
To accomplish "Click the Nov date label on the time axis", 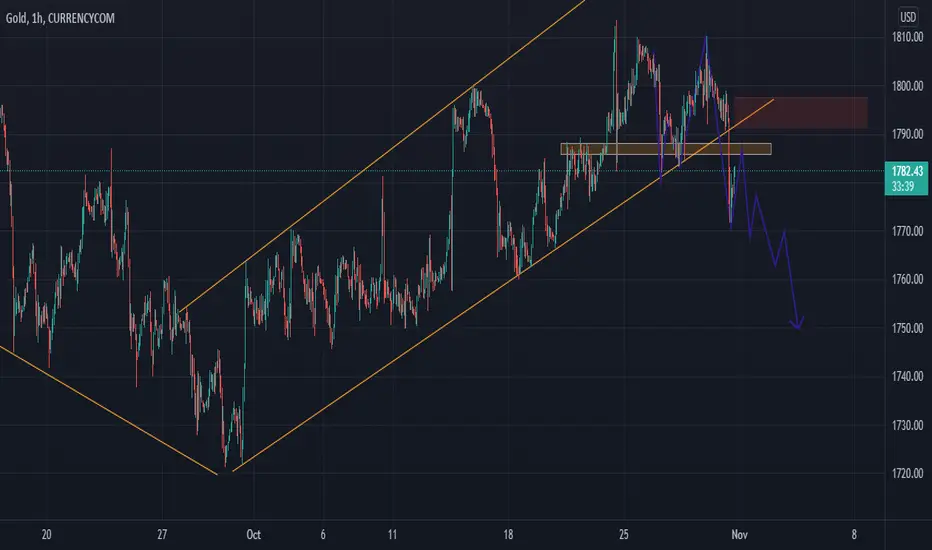I will pos(739,535).
